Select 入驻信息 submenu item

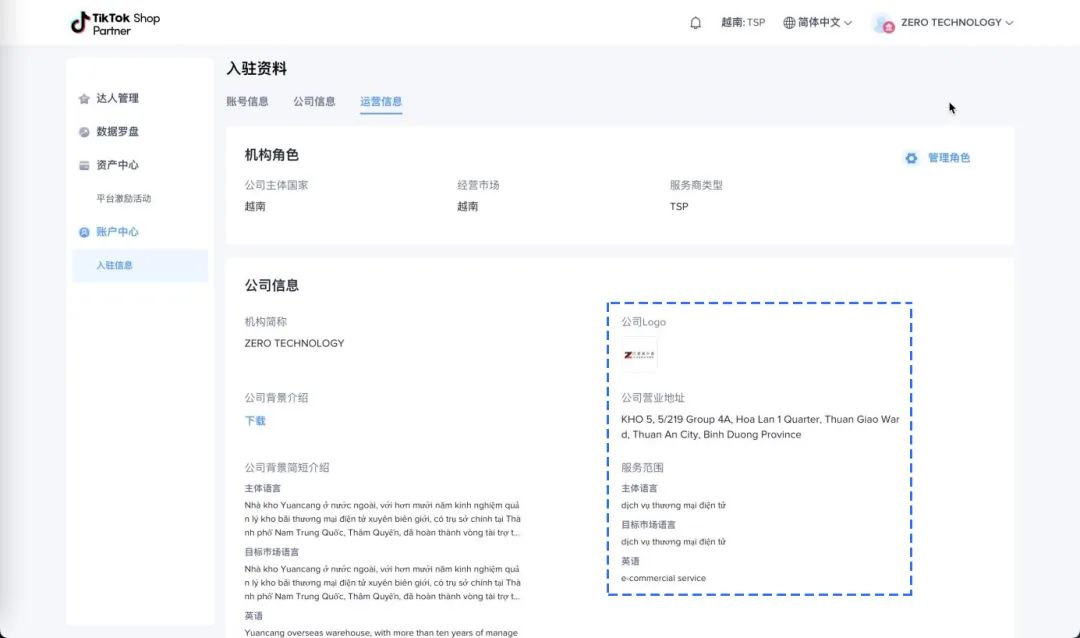point(140,265)
